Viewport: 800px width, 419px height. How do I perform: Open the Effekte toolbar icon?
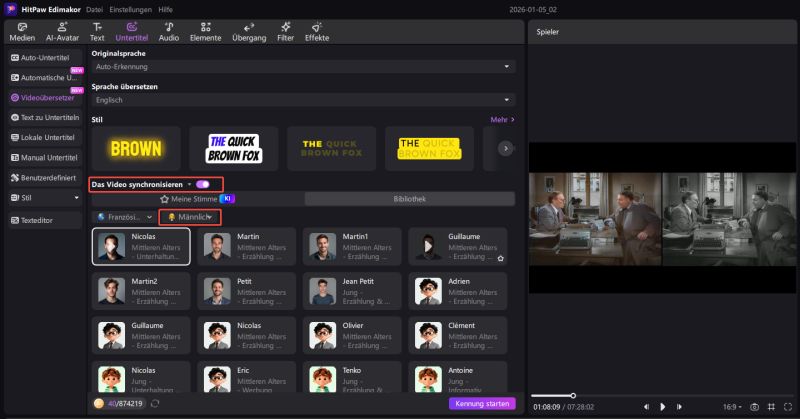316,31
